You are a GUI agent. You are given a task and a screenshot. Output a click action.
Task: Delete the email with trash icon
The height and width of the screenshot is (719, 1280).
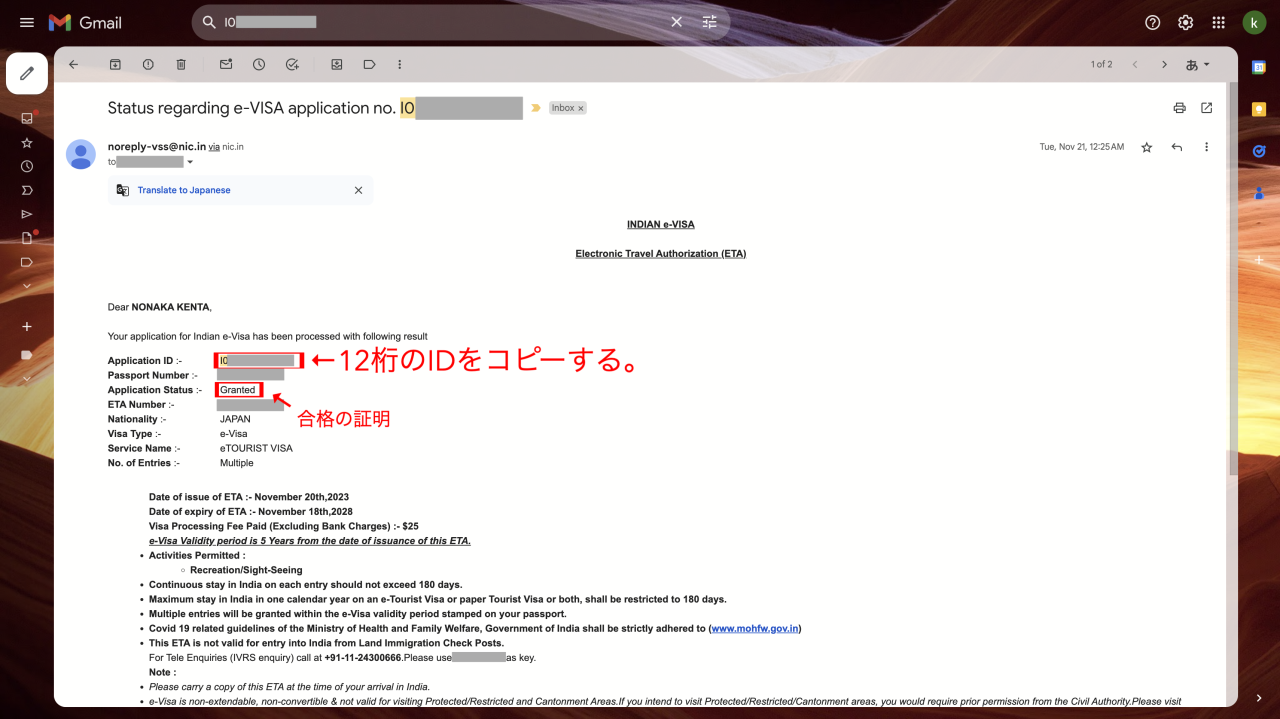click(181, 64)
